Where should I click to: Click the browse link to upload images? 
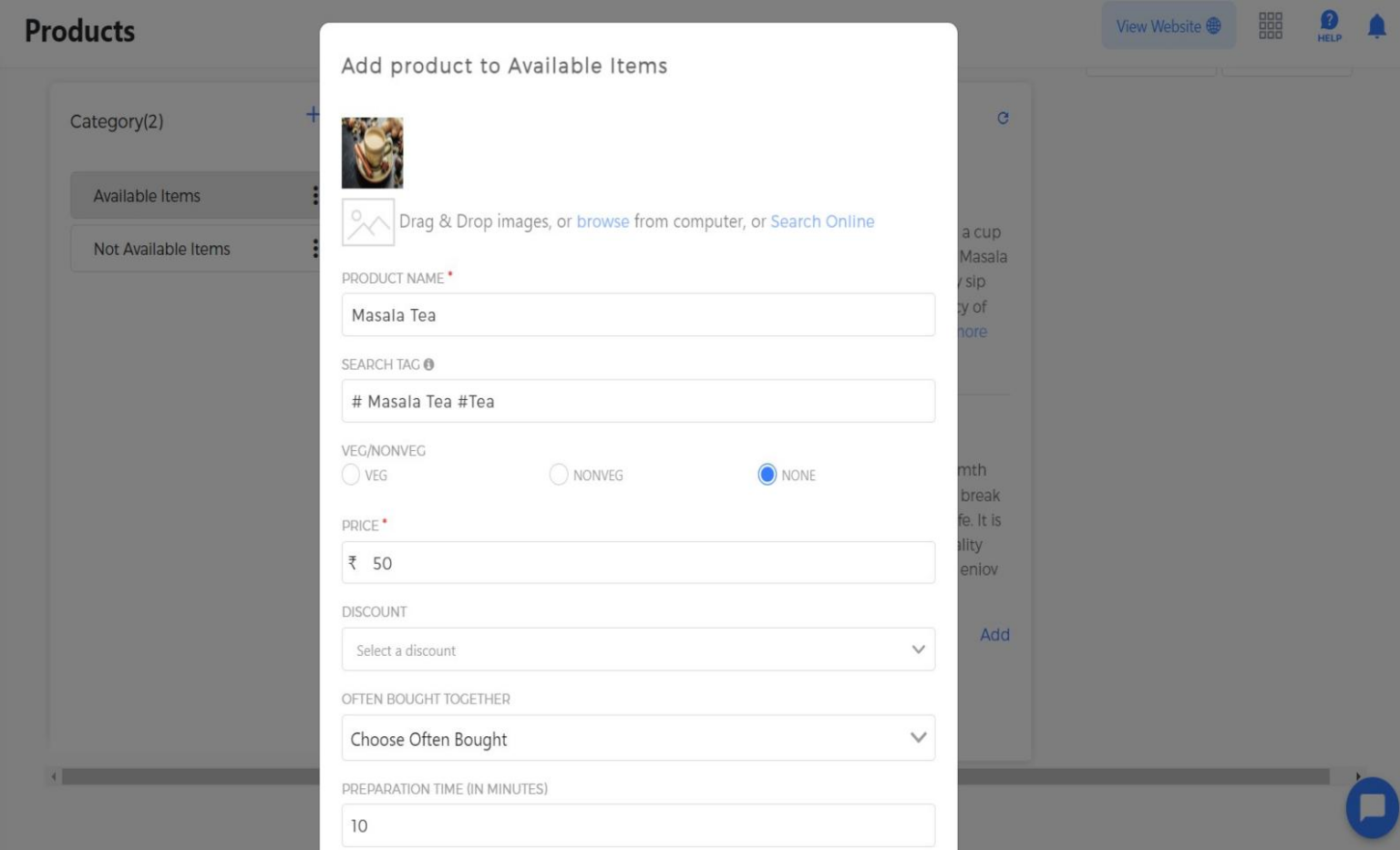coord(603,221)
